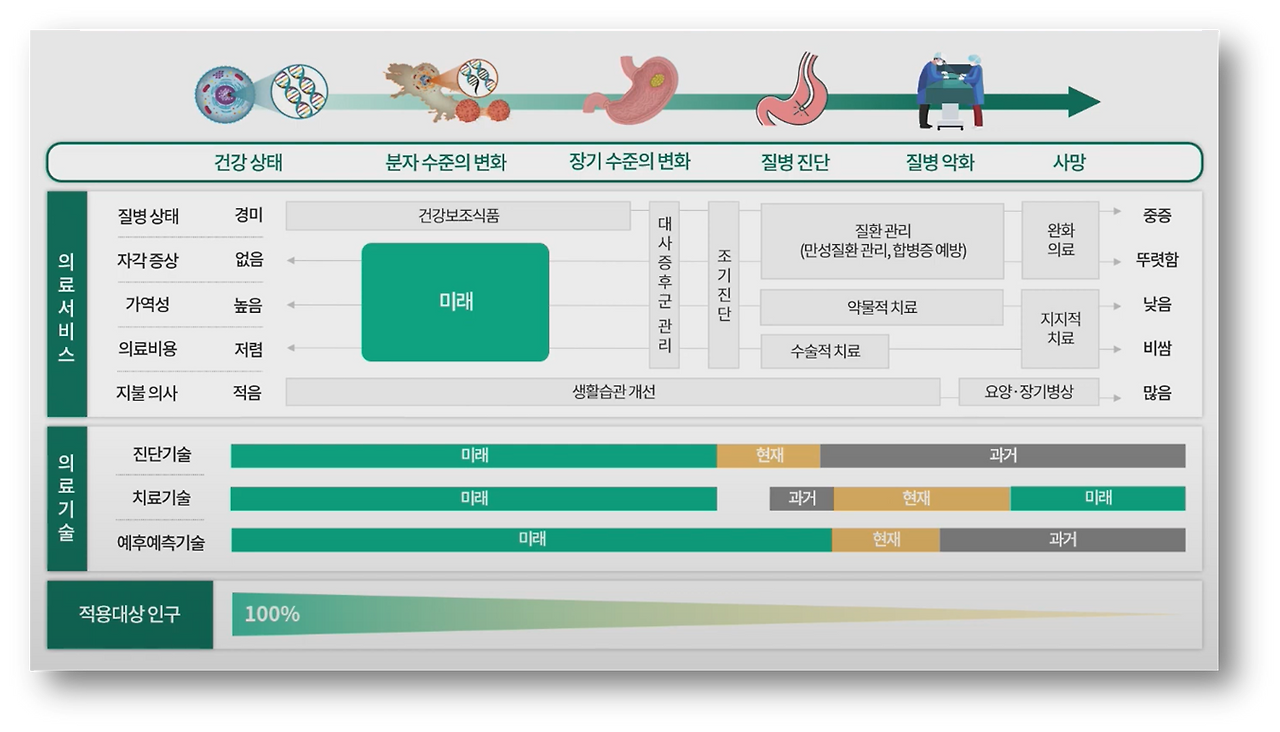Enable the 요양·장기병상 option

(x=1029, y=393)
